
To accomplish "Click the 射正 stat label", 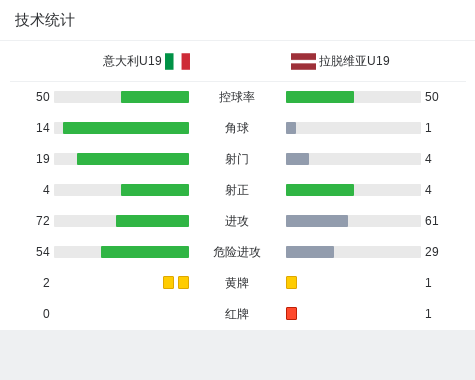I will 237,190.
